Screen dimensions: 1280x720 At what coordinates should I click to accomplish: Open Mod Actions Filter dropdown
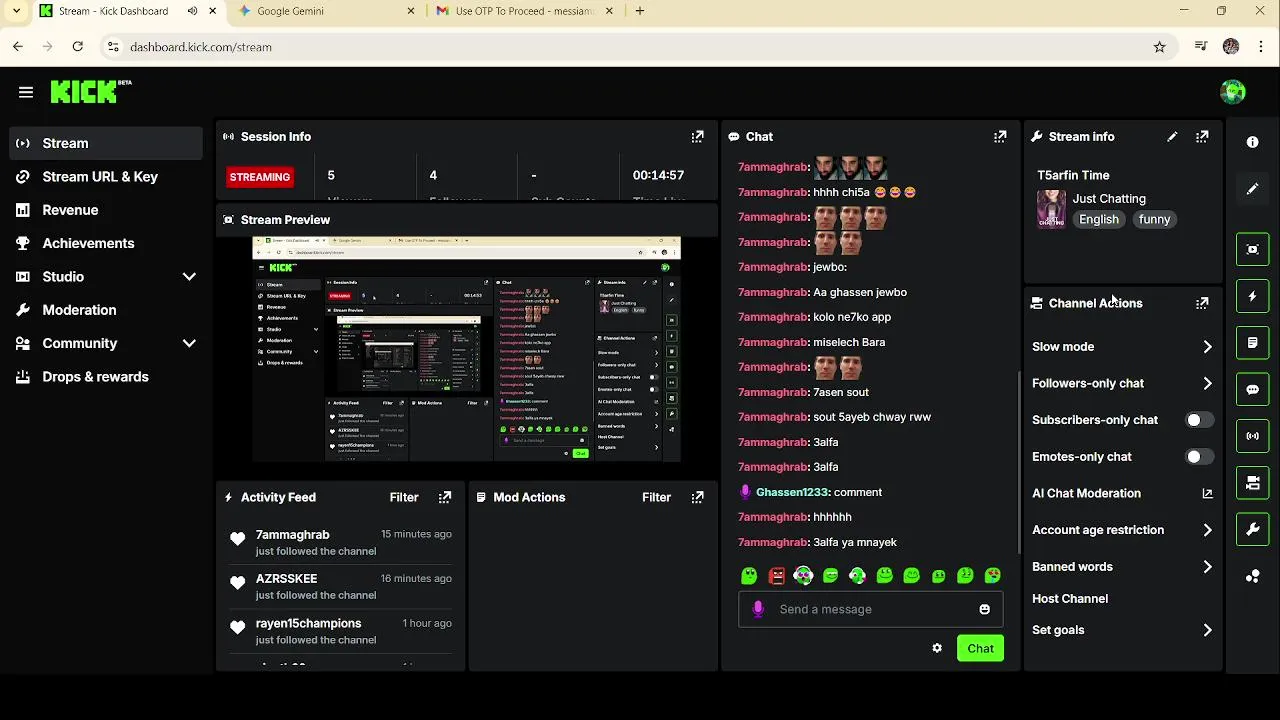coord(656,497)
